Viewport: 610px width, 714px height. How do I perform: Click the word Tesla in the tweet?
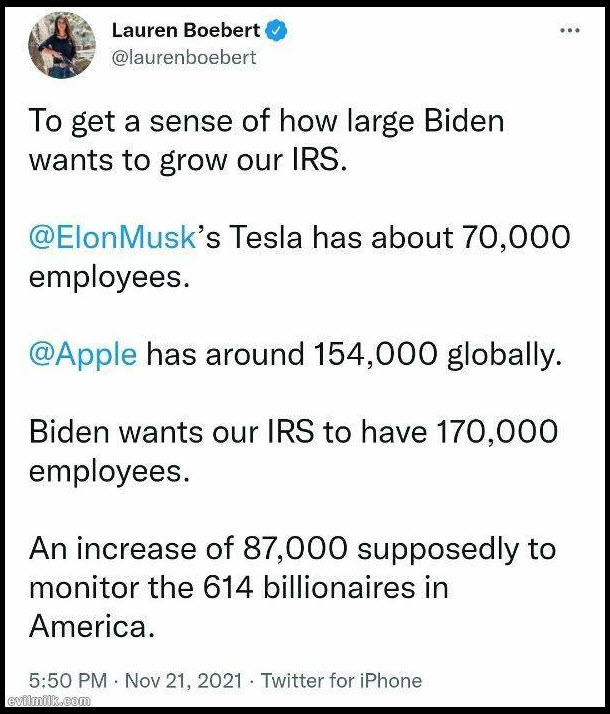click(x=266, y=237)
